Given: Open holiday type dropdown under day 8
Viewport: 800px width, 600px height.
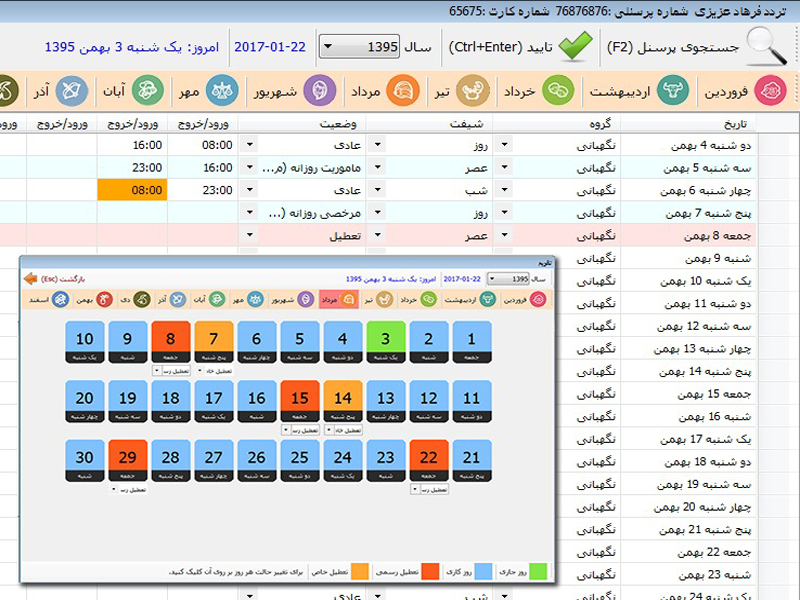Looking at the screenshot, I should [x=171, y=371].
